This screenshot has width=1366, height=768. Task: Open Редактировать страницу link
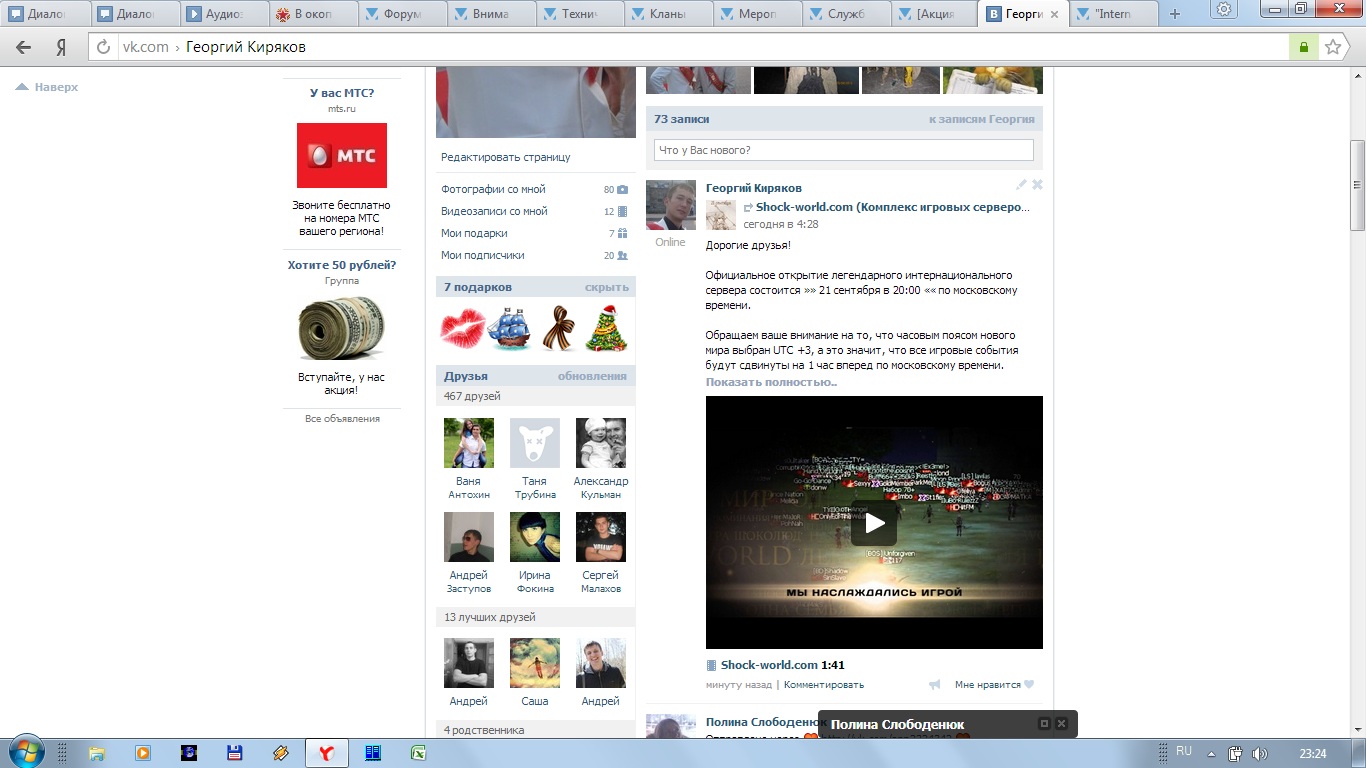point(506,157)
